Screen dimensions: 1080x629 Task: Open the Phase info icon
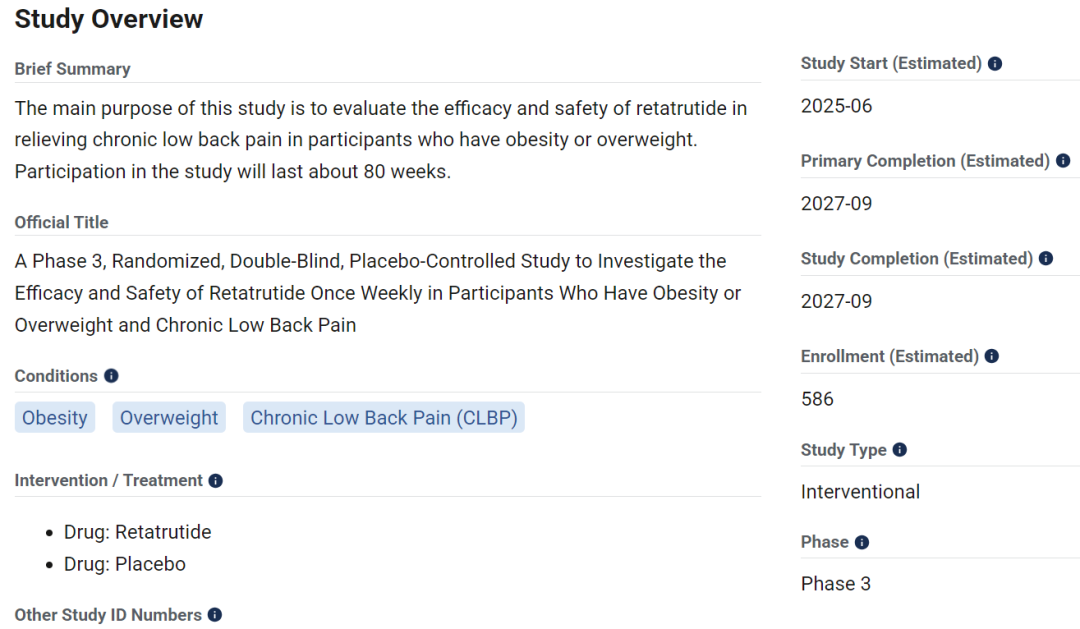(x=862, y=542)
